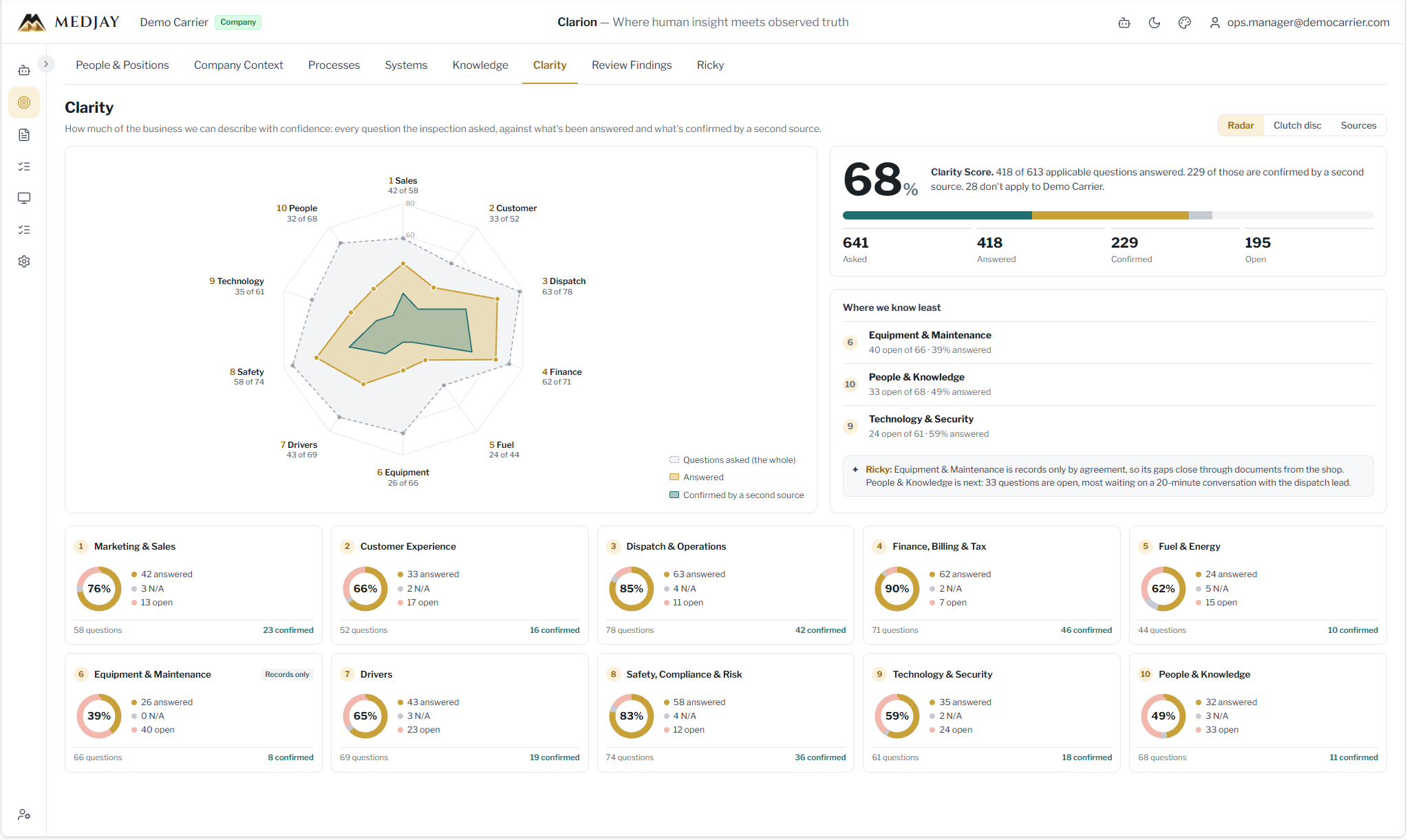The width and height of the screenshot is (1407, 840).
Task: Click the Questions asked legend swatch
Action: coord(674,460)
